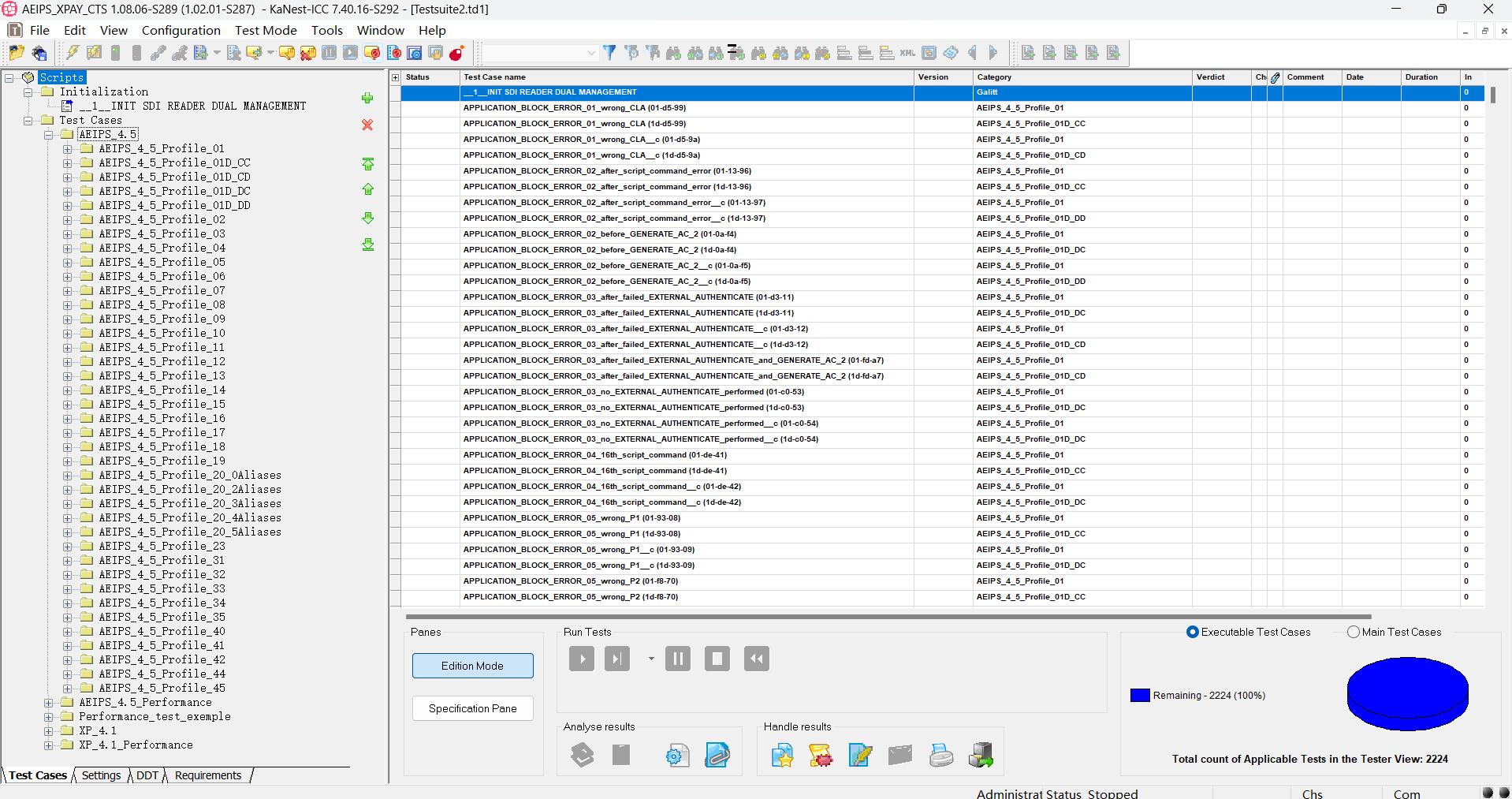The image size is (1512, 799).
Task: Click the printer icon in Handle results
Action: point(940,755)
